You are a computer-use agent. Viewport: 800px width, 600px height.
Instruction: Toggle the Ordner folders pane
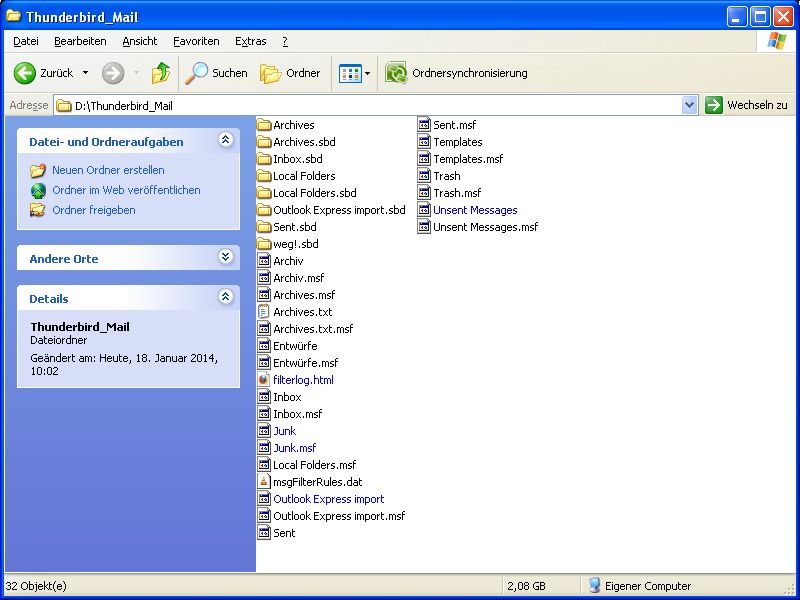pos(290,73)
